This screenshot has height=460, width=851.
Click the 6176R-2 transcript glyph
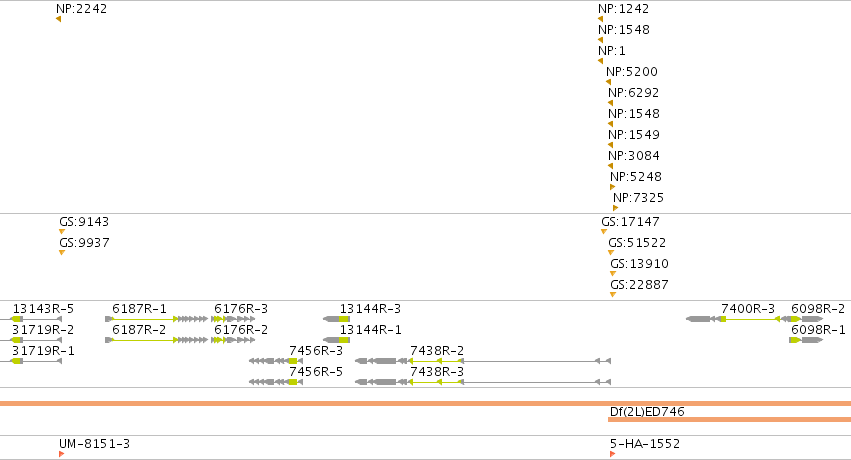[233, 340]
